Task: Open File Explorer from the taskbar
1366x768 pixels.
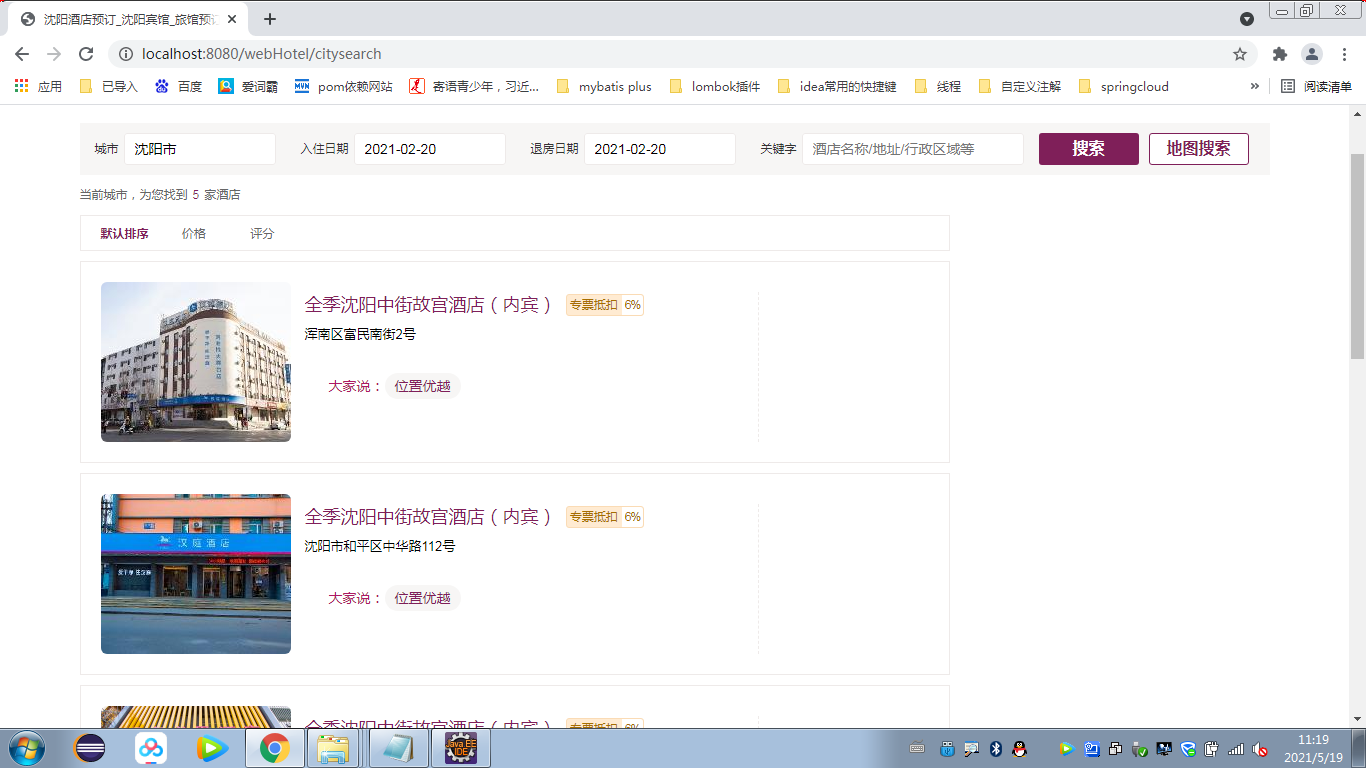Action: tap(333, 748)
